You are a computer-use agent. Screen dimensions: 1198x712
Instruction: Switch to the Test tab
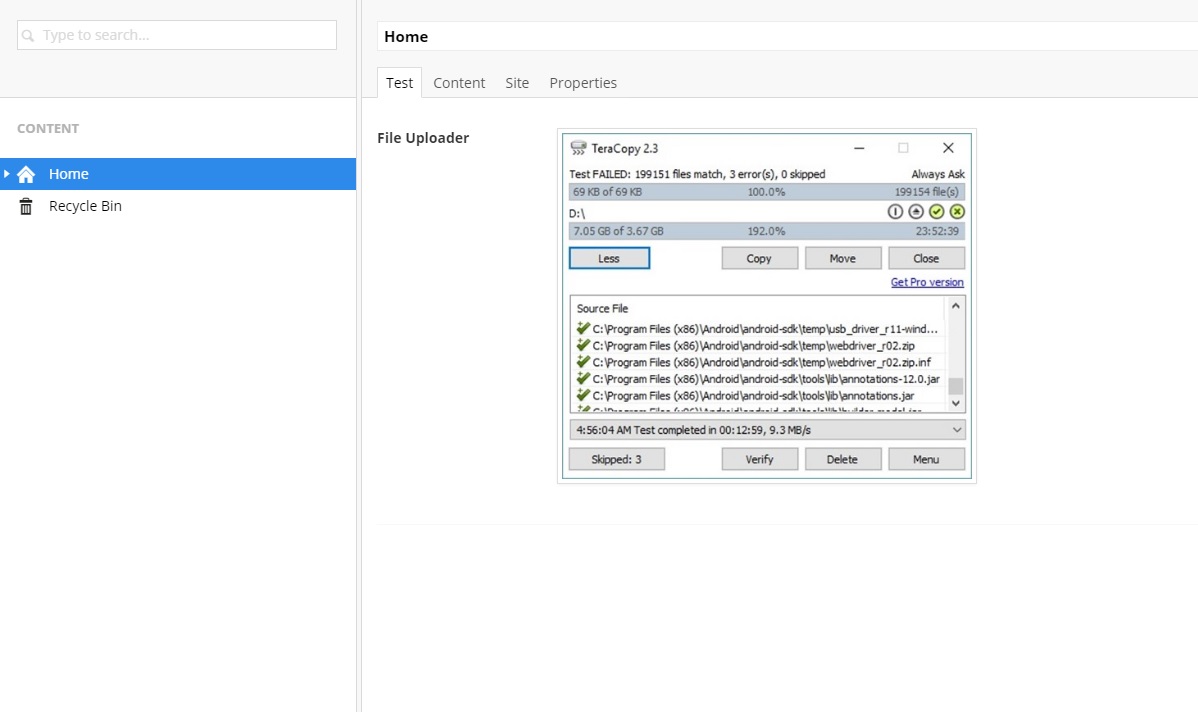399,83
